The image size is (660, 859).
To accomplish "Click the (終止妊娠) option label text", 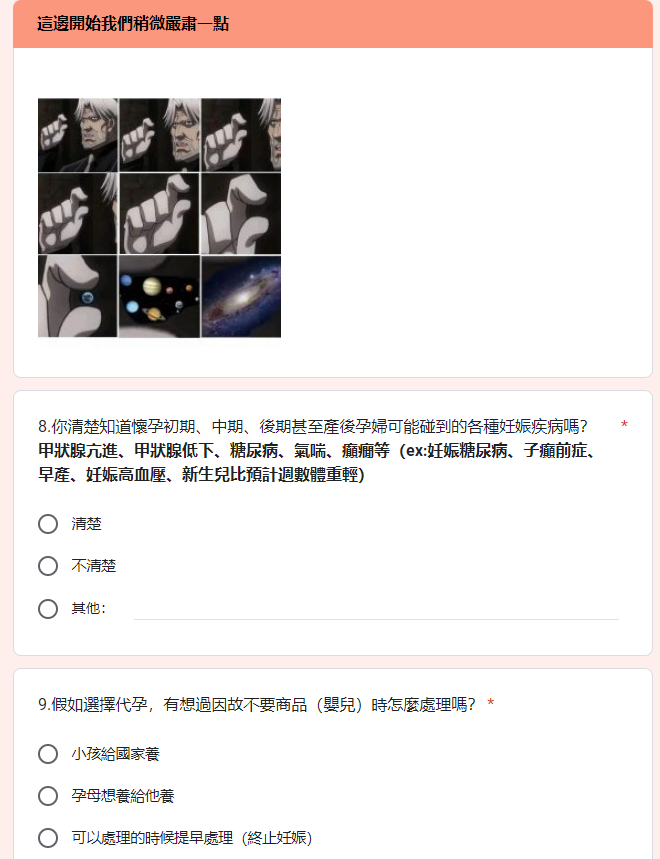I will coord(192,838).
